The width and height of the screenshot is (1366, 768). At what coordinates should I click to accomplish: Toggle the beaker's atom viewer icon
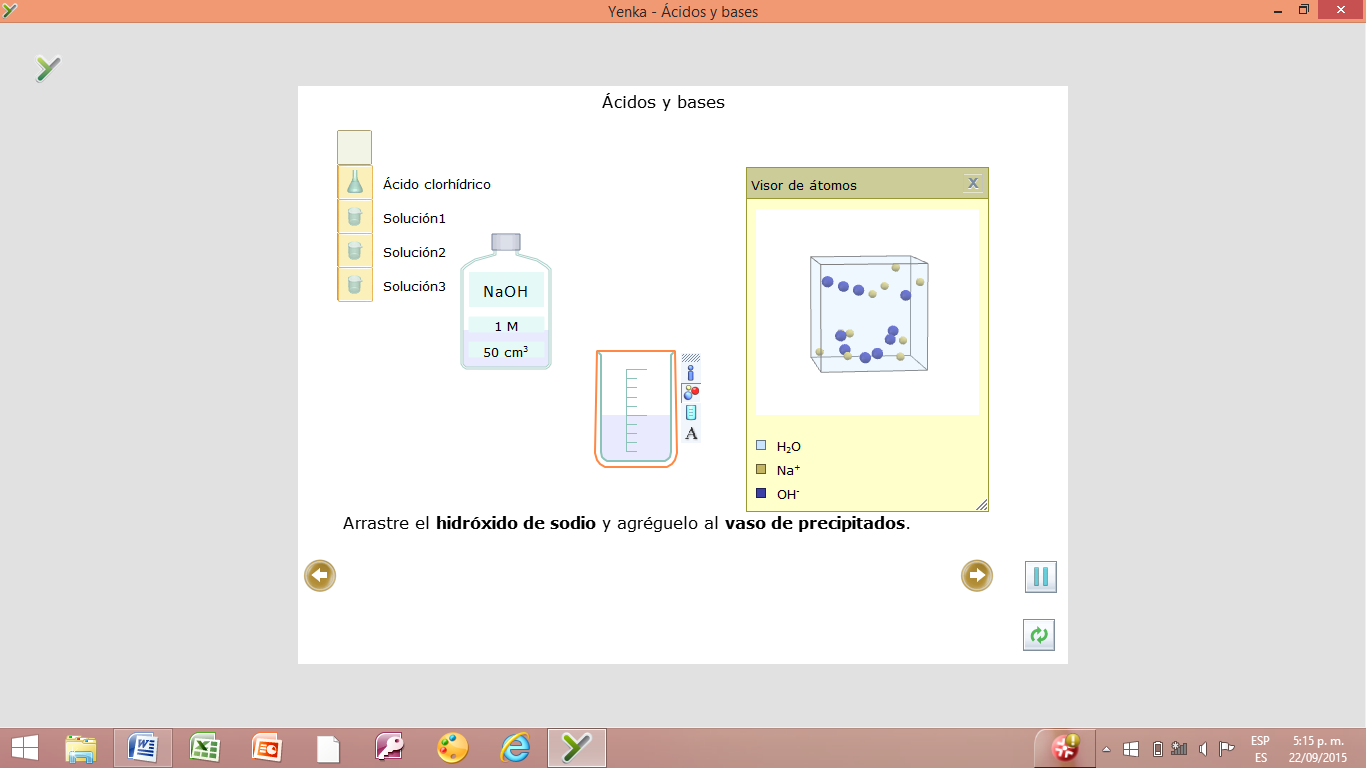691,392
